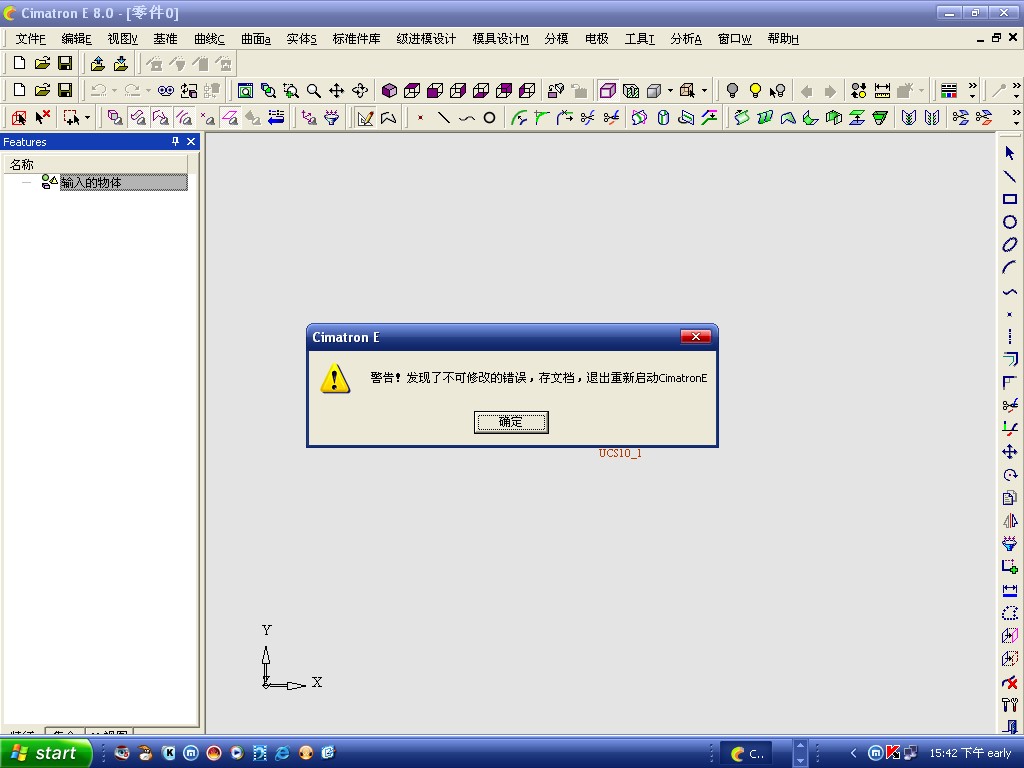Select the point tool in curve toolbar
Viewport: 1024px width, 768px height.
421,118
